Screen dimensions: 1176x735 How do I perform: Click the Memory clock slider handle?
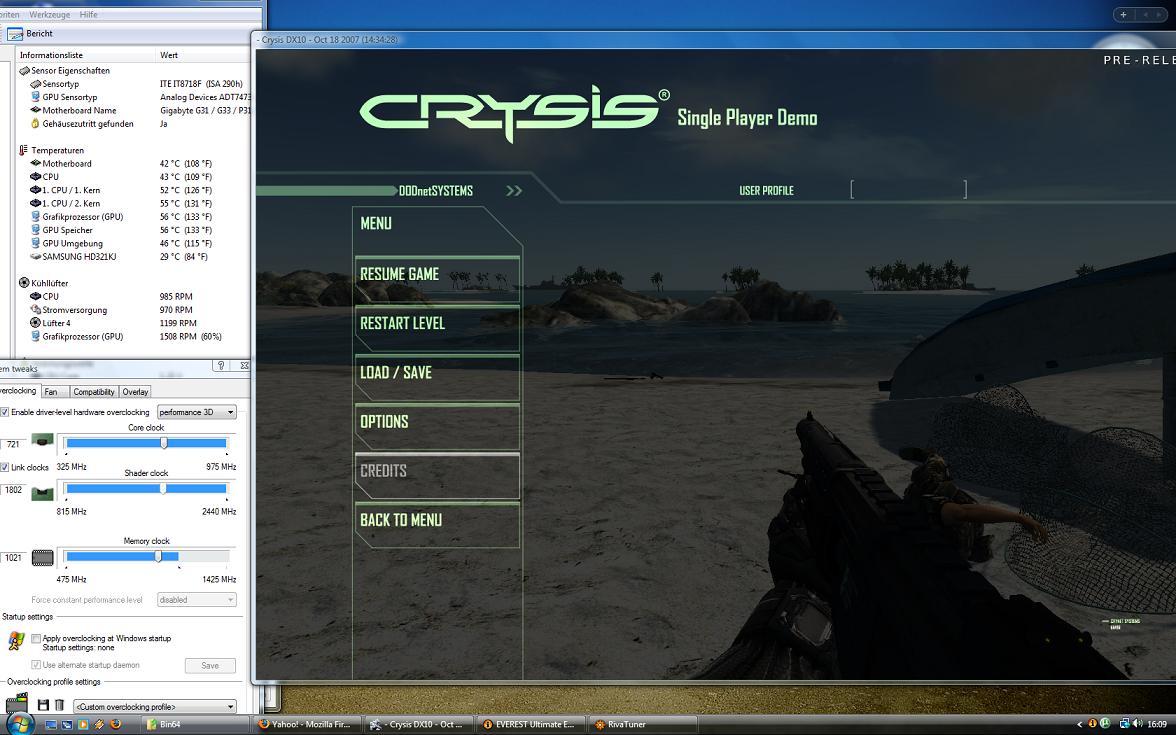(158, 556)
